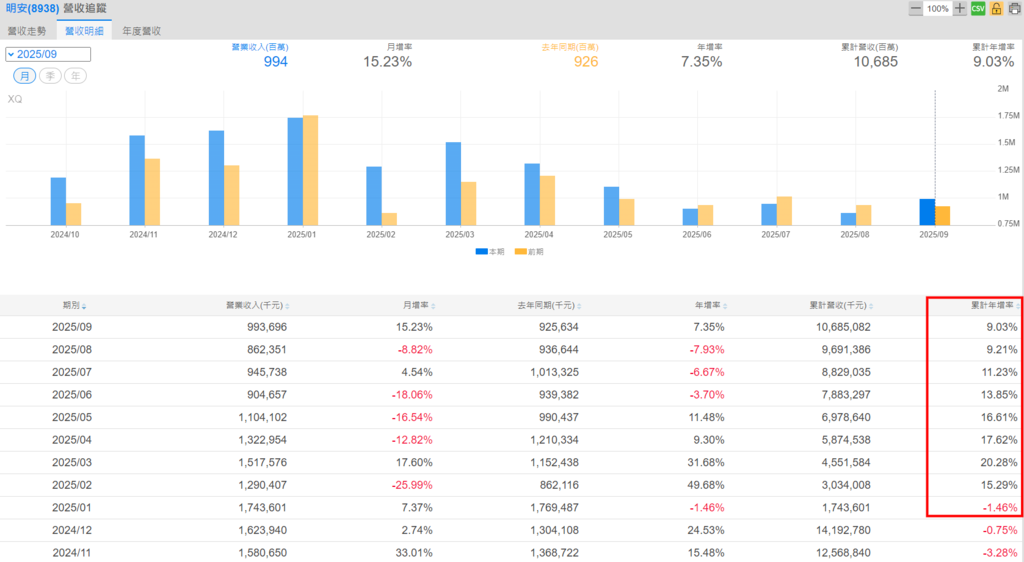Sort by 去年同期(千元) column header
Image resolution: width=1024 pixels, height=562 pixels.
pyautogui.click(x=549, y=305)
